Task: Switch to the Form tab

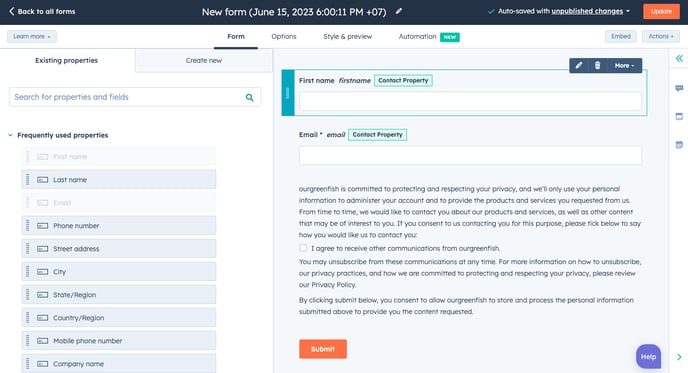Action: point(236,36)
